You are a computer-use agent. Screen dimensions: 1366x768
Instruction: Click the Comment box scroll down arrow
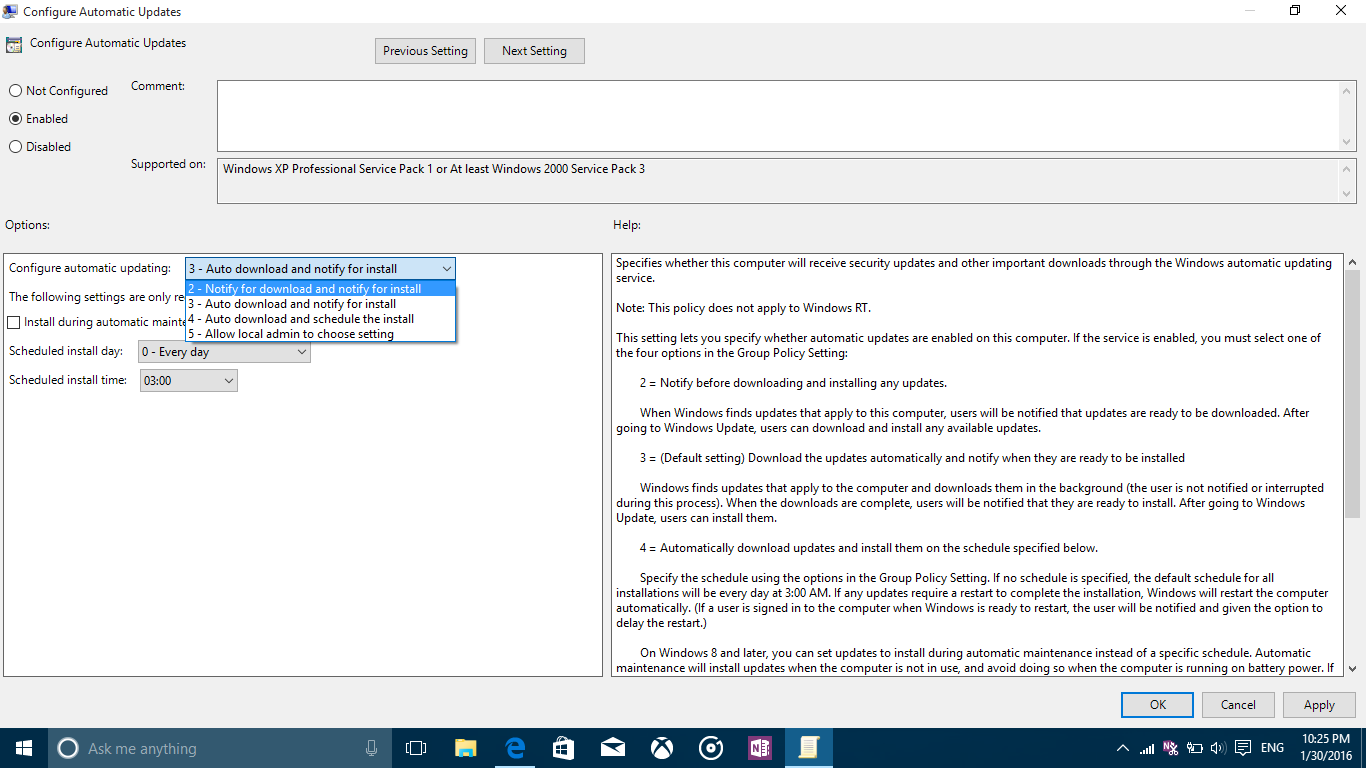coord(1348,141)
